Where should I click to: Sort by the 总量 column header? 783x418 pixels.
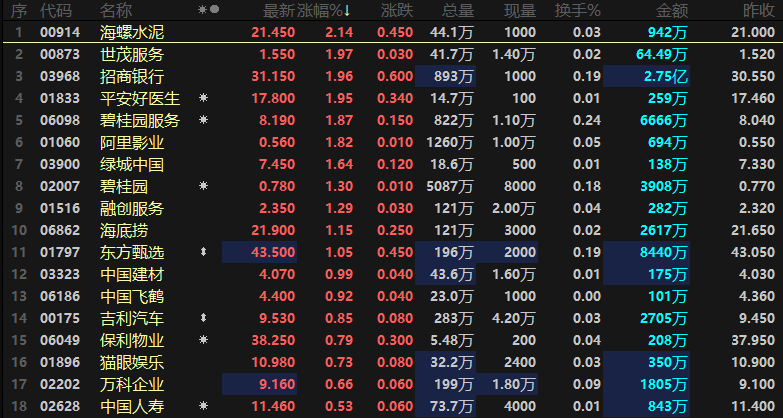click(x=457, y=10)
